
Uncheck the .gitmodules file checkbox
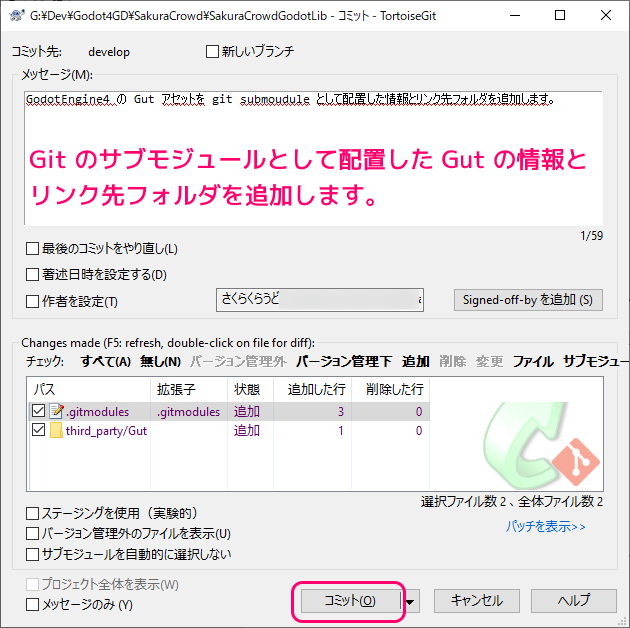[x=39, y=411]
